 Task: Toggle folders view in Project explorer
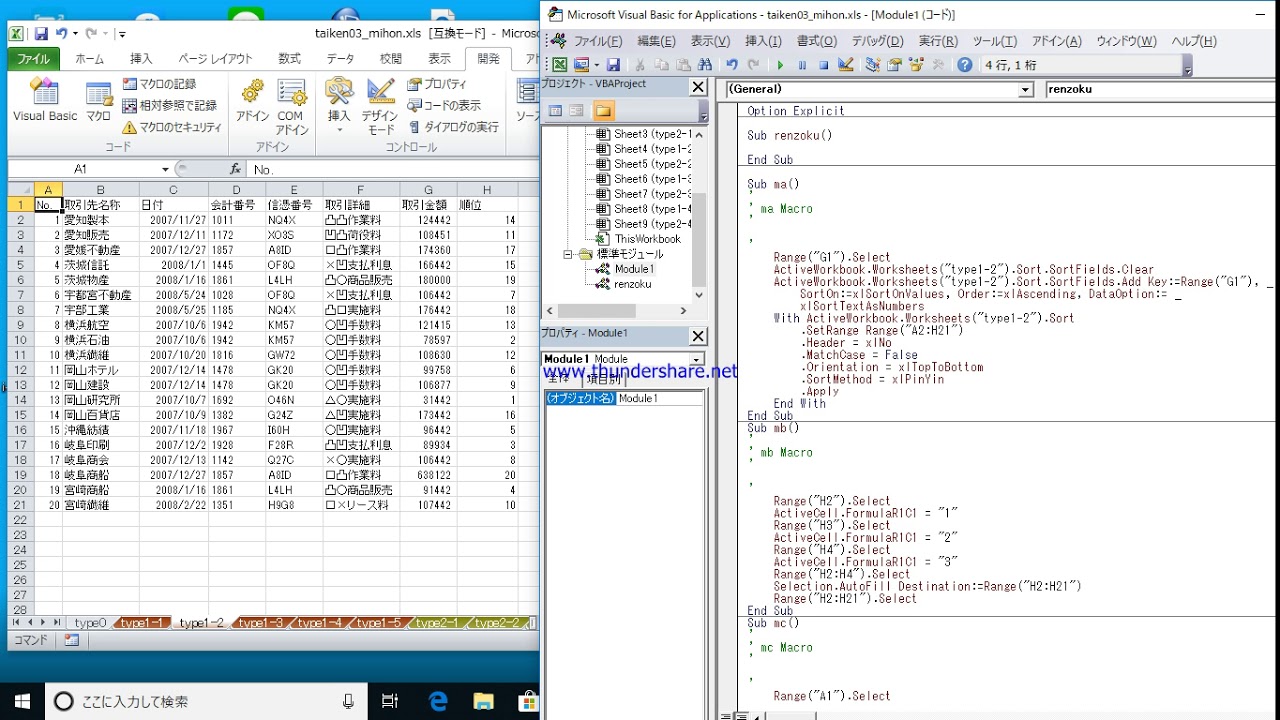point(603,111)
